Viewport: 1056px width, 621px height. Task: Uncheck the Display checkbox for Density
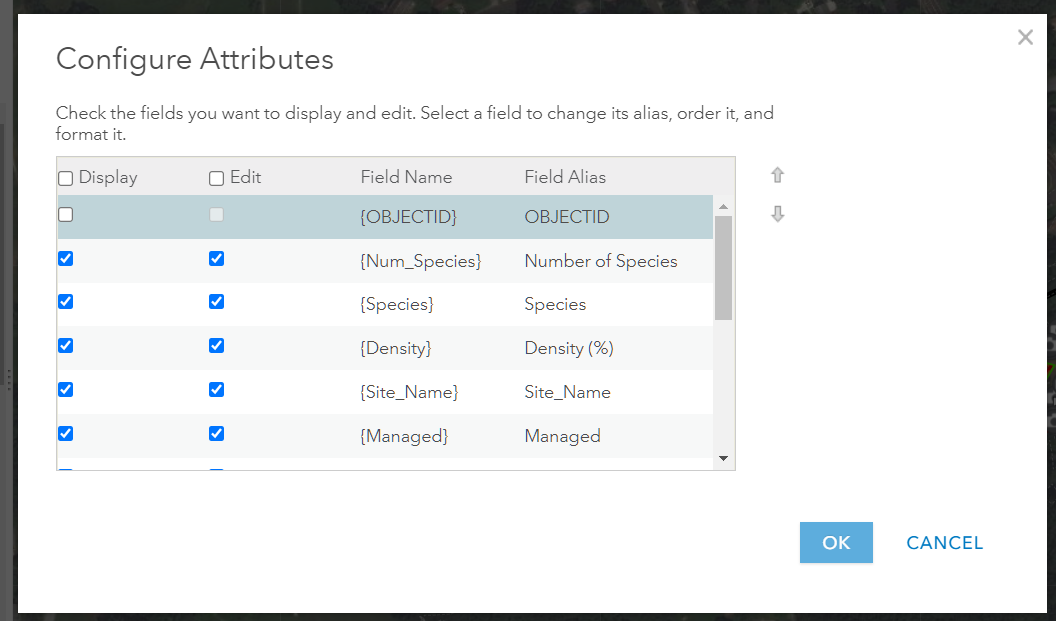pyautogui.click(x=65, y=345)
